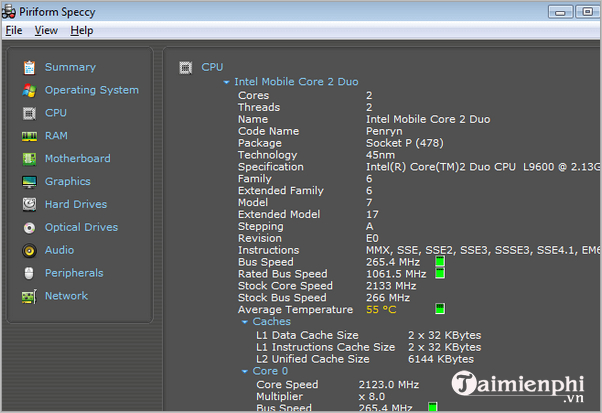Minimize the Piriform Speccy window
This screenshot has height=413, width=602.
[560, 12]
